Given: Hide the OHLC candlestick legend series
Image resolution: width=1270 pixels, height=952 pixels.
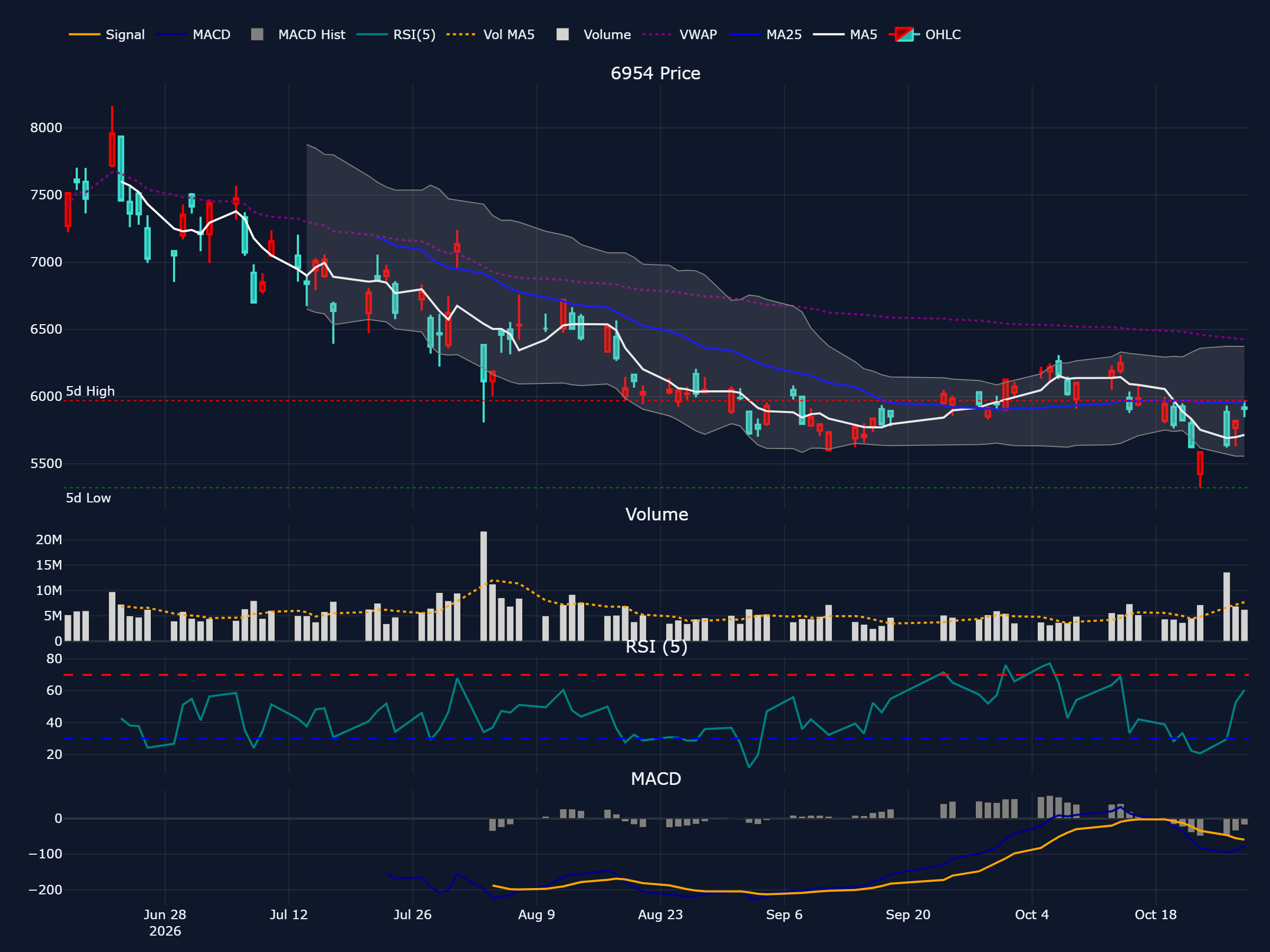Looking at the screenshot, I should point(925,34).
